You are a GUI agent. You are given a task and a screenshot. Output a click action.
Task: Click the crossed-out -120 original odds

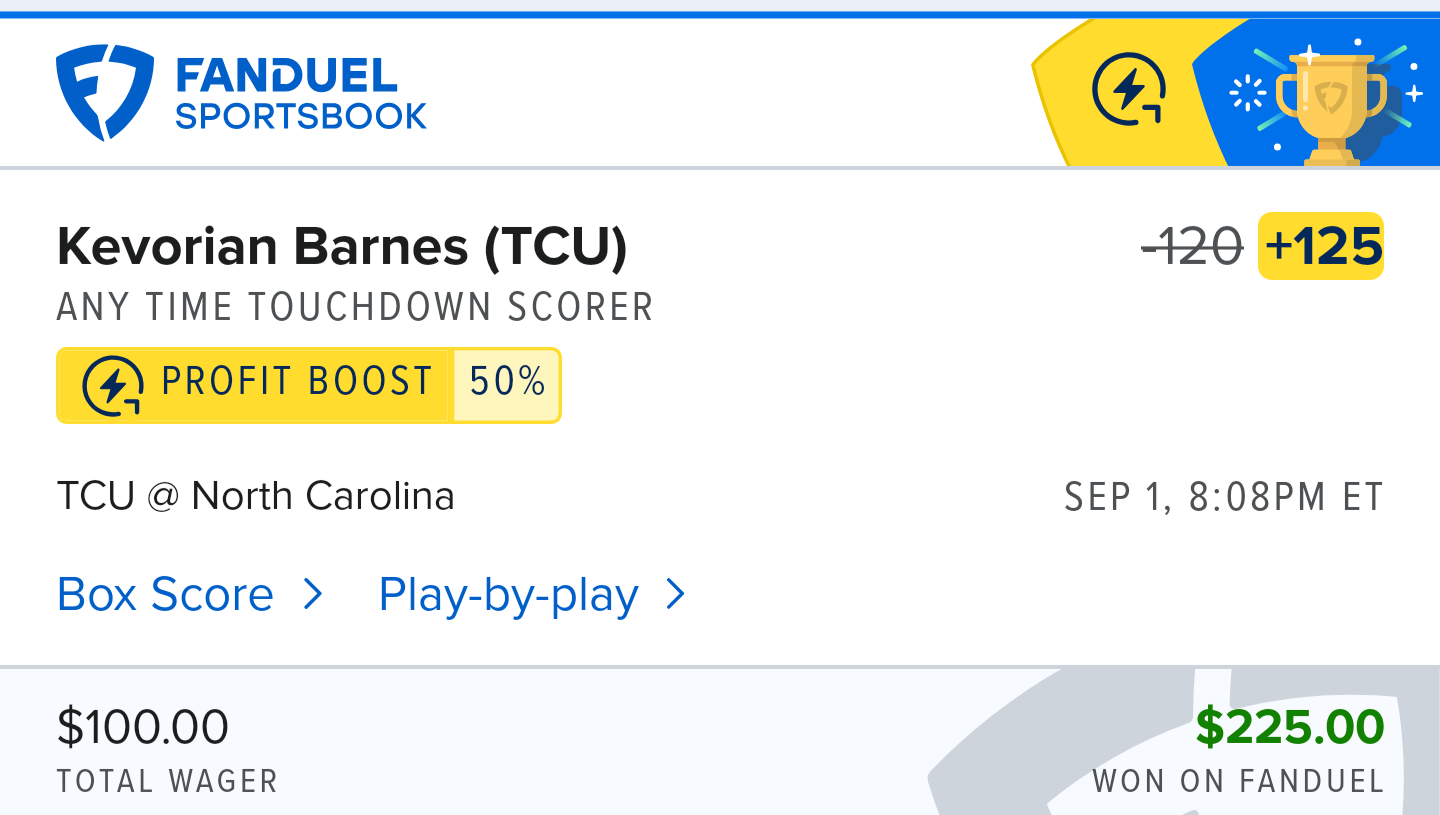(x=1193, y=246)
